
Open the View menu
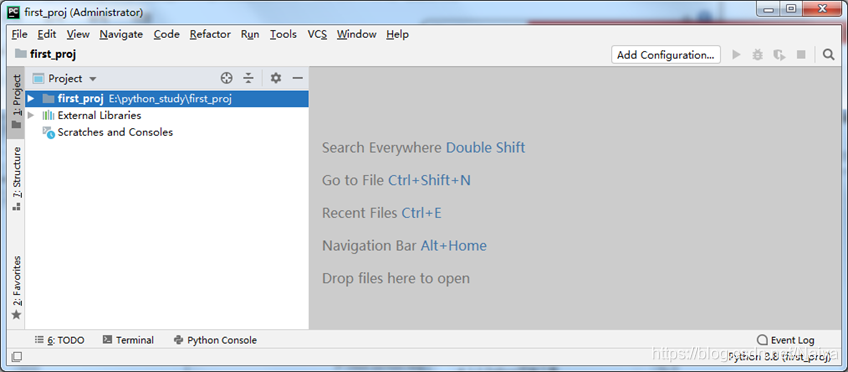[x=78, y=34]
